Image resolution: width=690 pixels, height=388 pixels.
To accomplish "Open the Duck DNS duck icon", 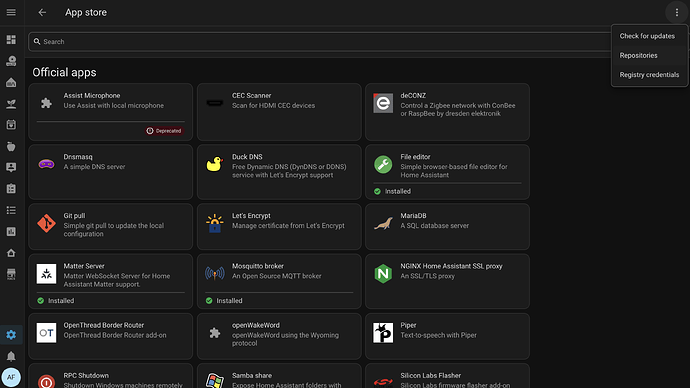I will (215, 164).
